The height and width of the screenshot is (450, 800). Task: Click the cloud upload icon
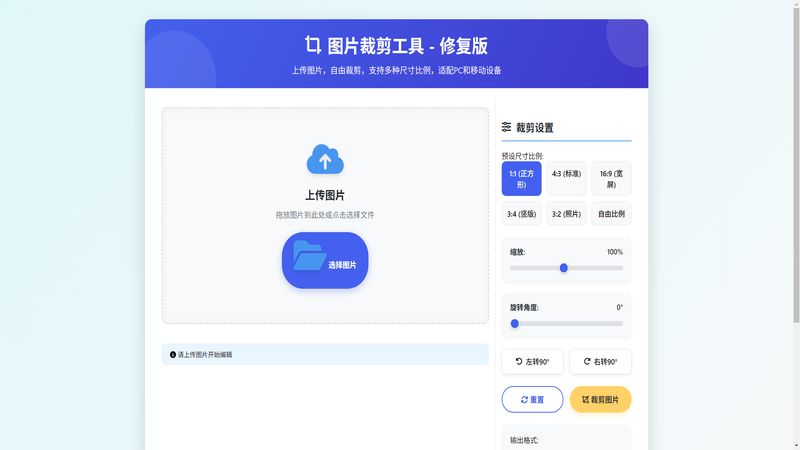(x=325, y=159)
